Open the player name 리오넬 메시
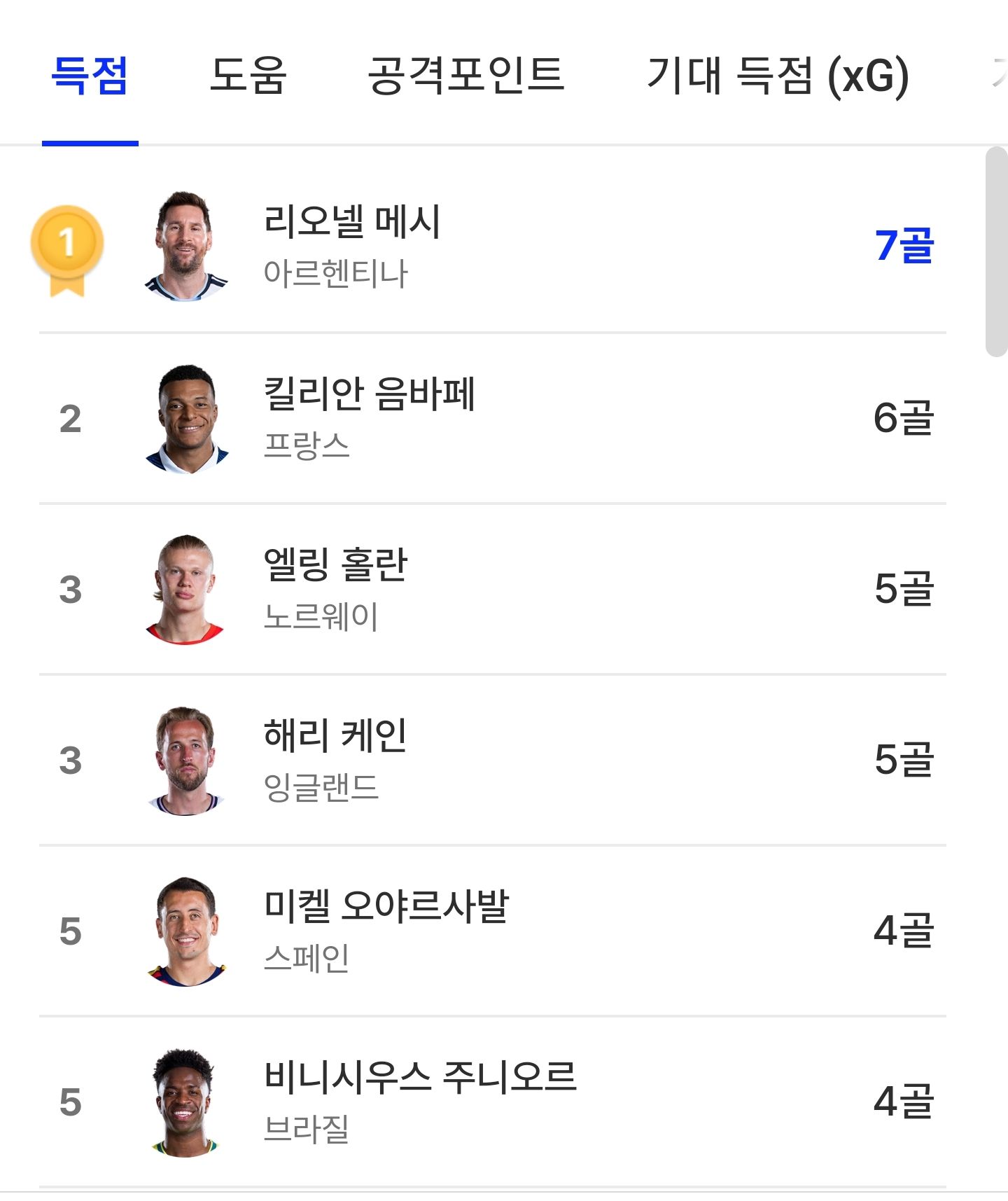 tap(352, 221)
